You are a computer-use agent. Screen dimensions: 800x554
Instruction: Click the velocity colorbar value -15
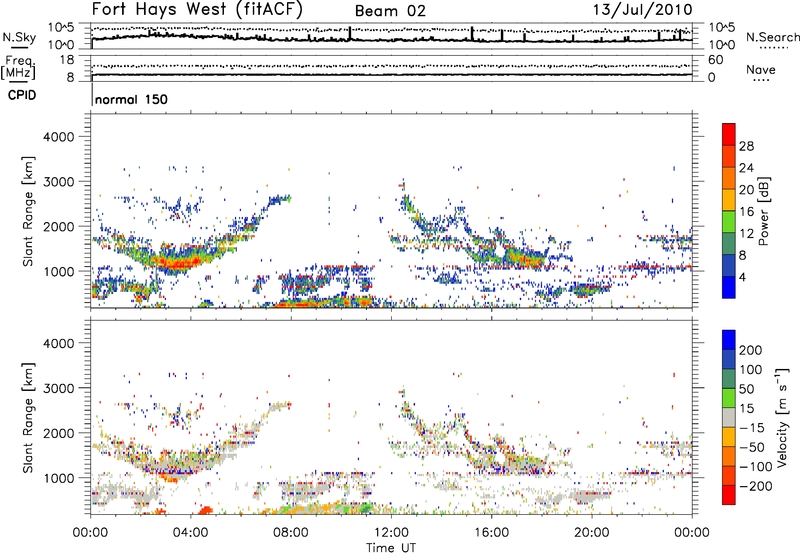pos(752,428)
